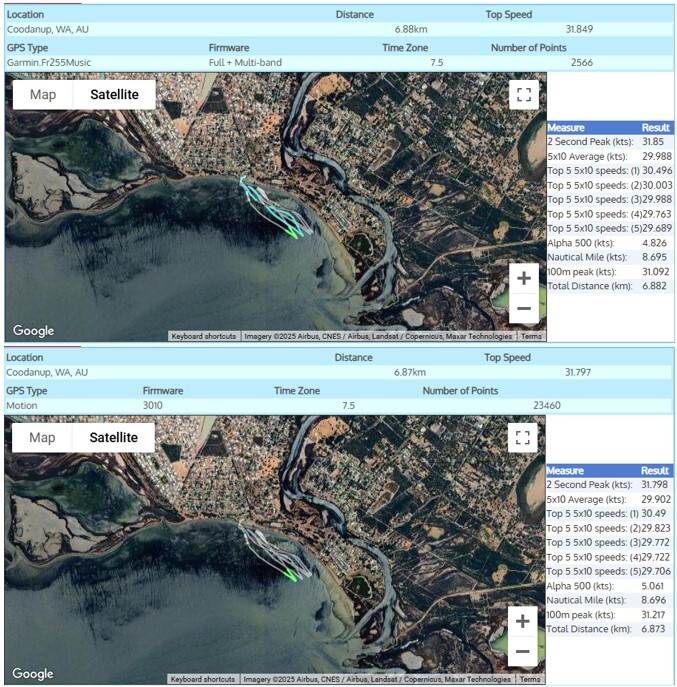Screen dimensions: 677x687
Task: Click fullscreen icon on bottom map
Action: (523, 437)
